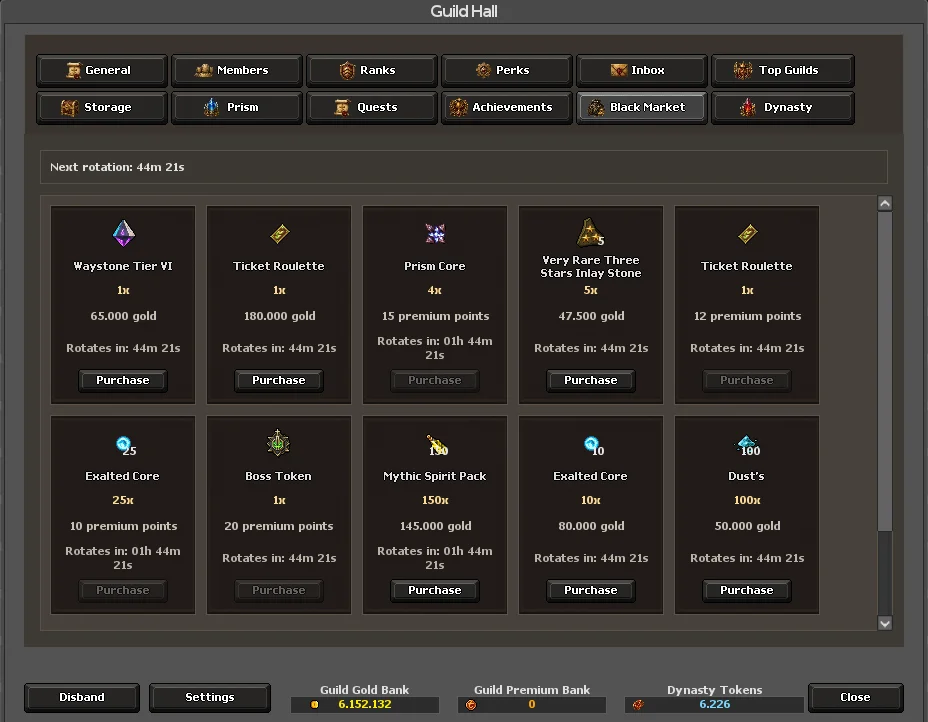This screenshot has width=928, height=722.
Task: Purchase the Mythic Spirit Pack
Action: (435, 591)
